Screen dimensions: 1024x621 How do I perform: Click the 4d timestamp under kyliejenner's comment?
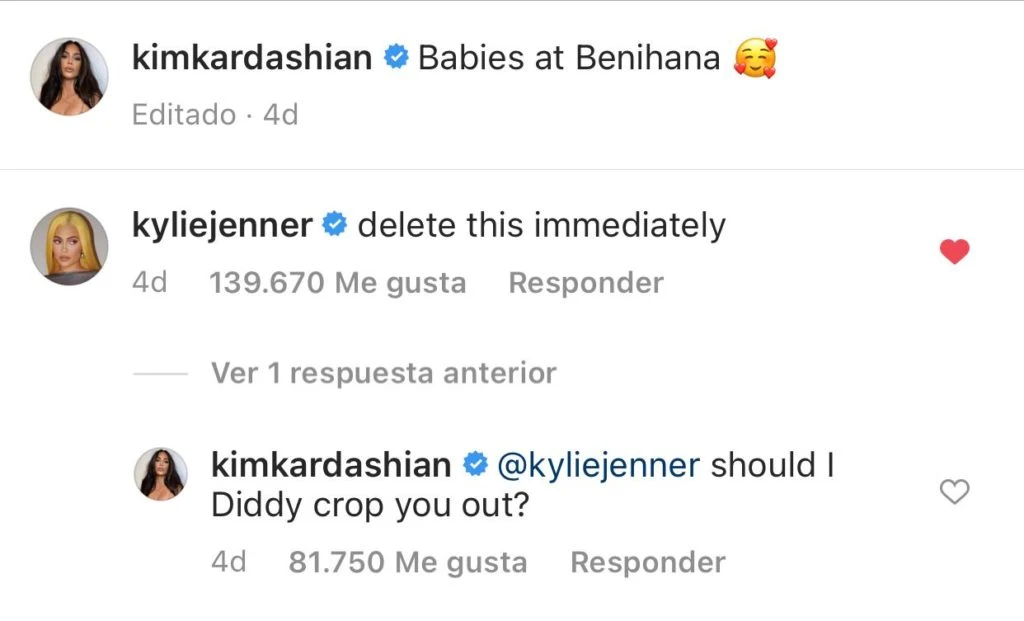click(149, 283)
